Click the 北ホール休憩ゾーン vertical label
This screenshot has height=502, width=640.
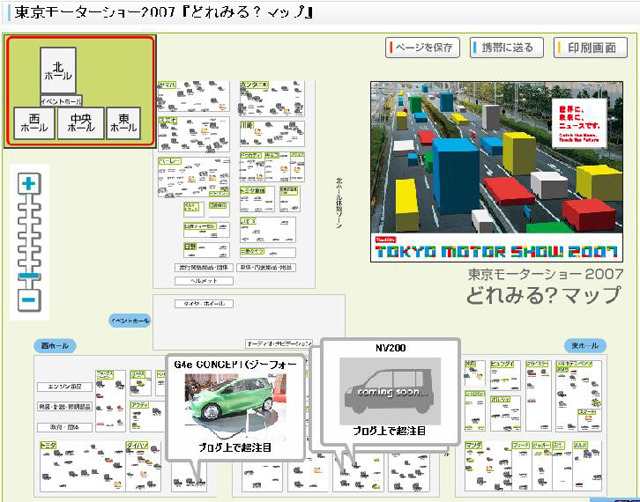pyautogui.click(x=339, y=203)
